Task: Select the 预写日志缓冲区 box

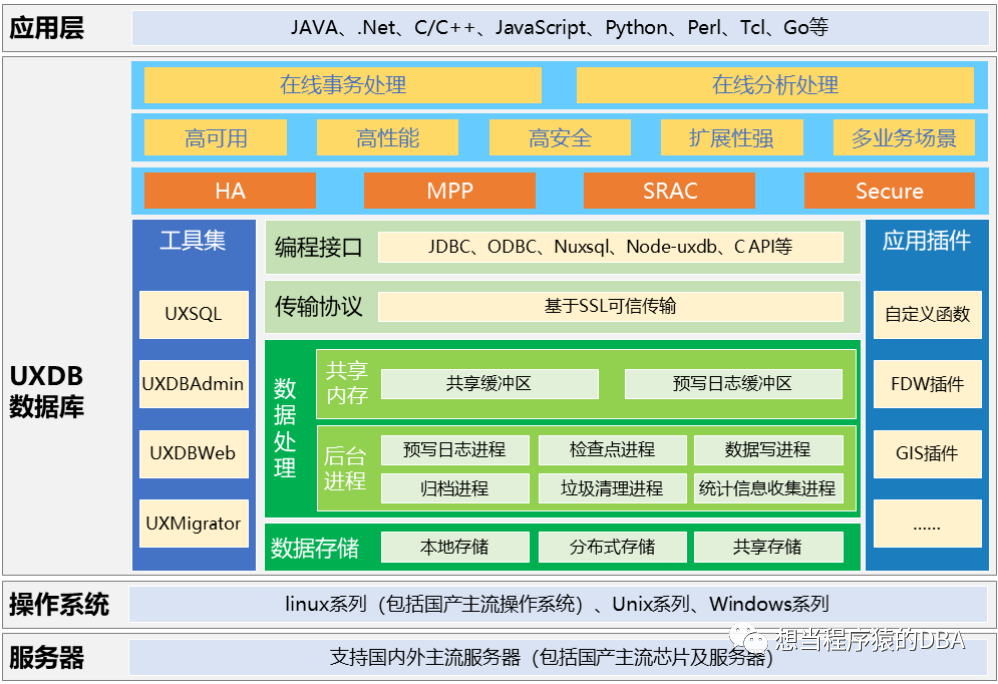Action: [x=733, y=384]
